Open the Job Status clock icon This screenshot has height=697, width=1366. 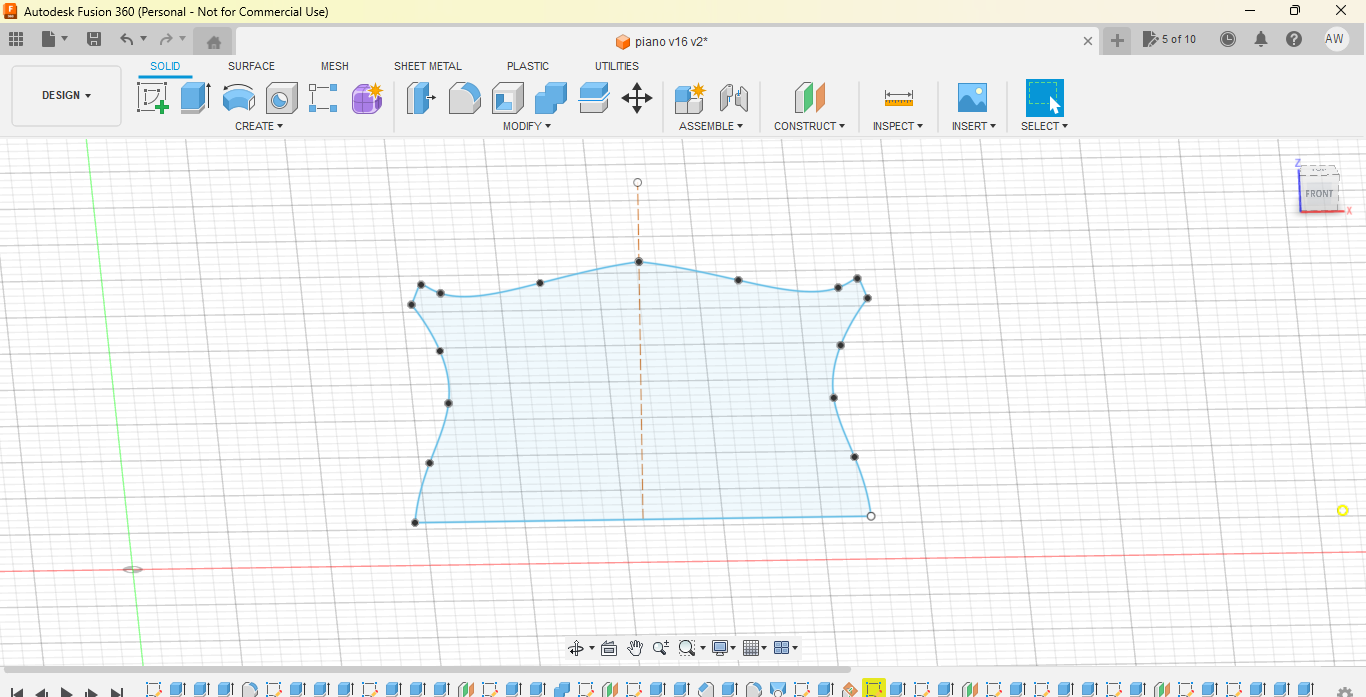click(x=1228, y=39)
